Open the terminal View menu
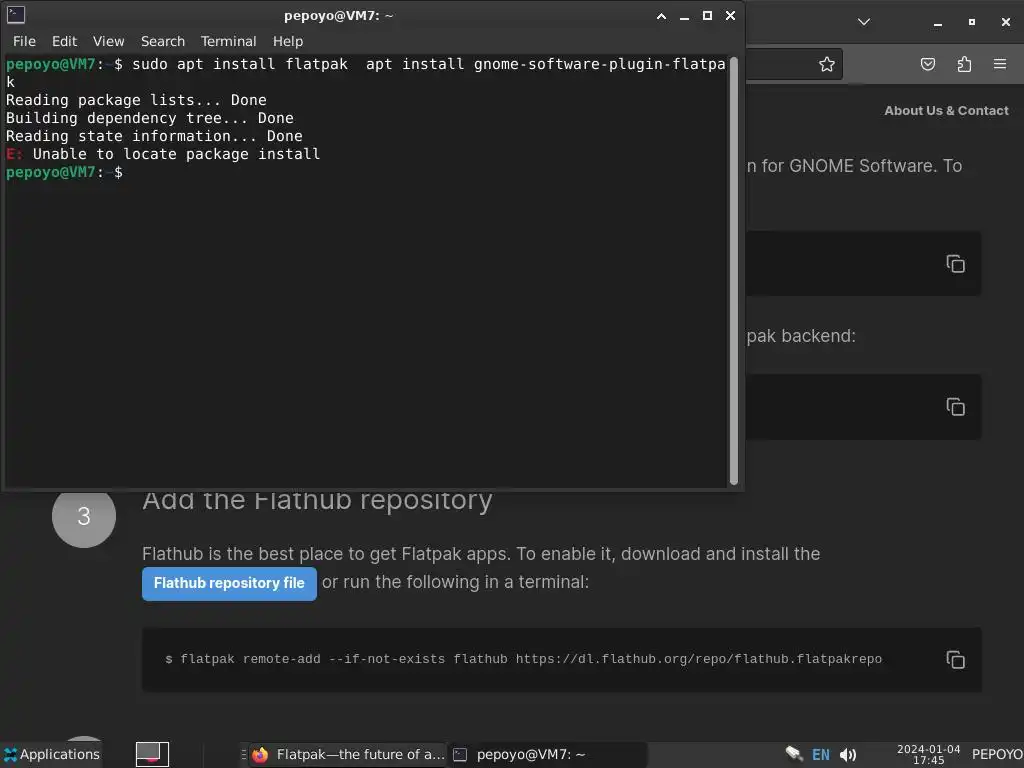1024x768 pixels. click(108, 41)
